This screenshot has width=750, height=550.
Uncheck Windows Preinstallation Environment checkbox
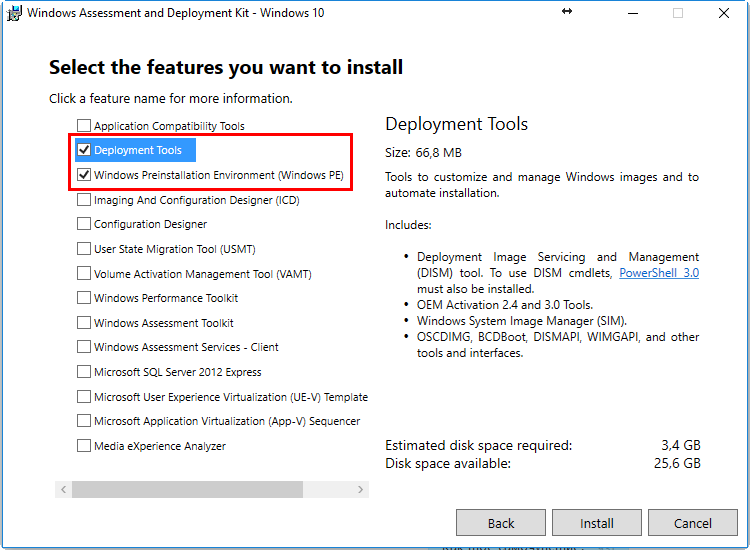click(x=84, y=175)
